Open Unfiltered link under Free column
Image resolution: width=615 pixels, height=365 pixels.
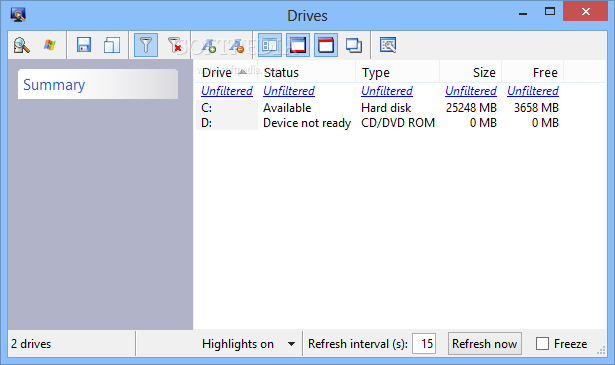click(x=533, y=91)
